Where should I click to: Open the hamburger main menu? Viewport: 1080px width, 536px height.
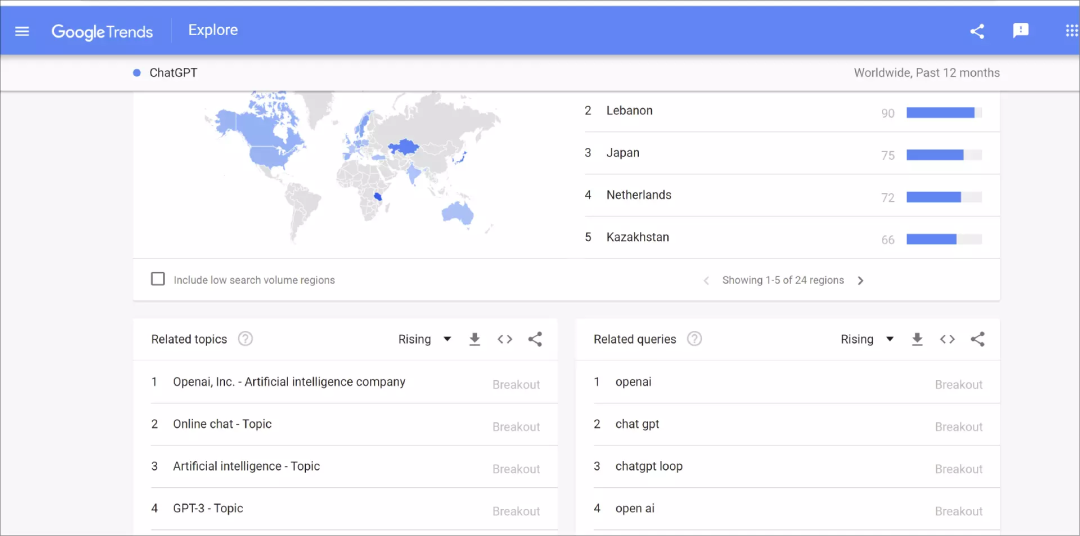coord(22,31)
